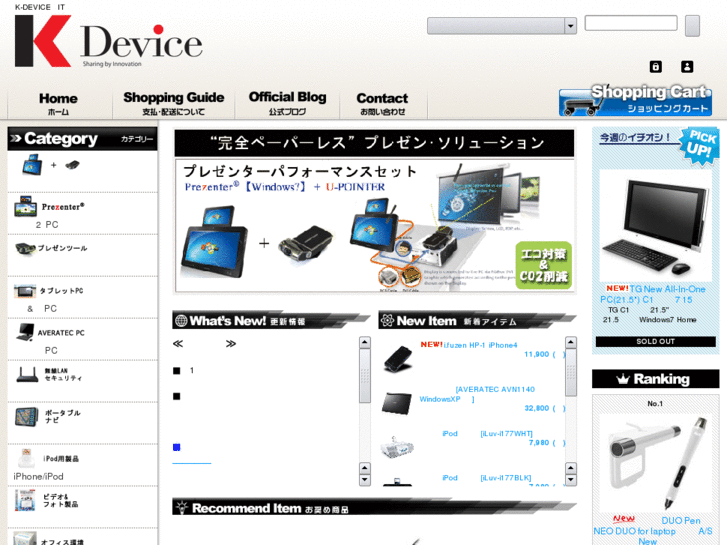Click the K Device logo
Screen dimensions: 727x545
tap(108, 41)
